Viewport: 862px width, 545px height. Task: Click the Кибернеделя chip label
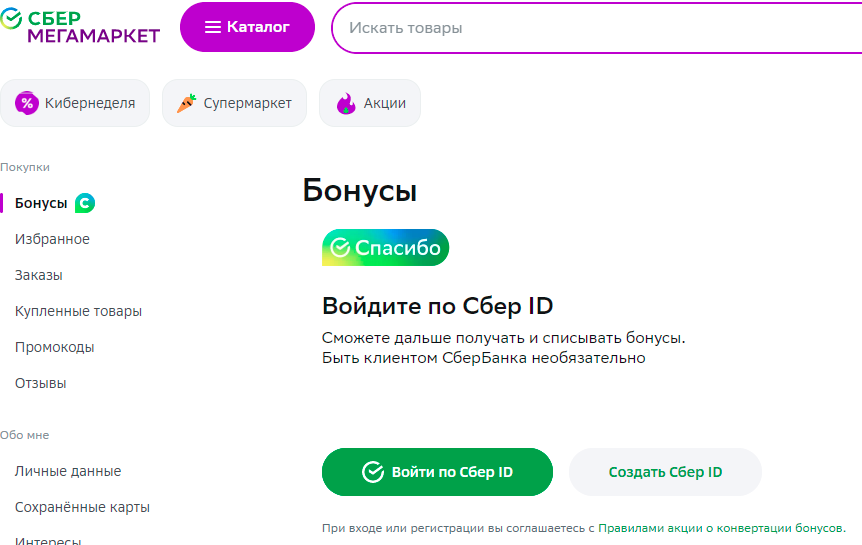pos(90,103)
